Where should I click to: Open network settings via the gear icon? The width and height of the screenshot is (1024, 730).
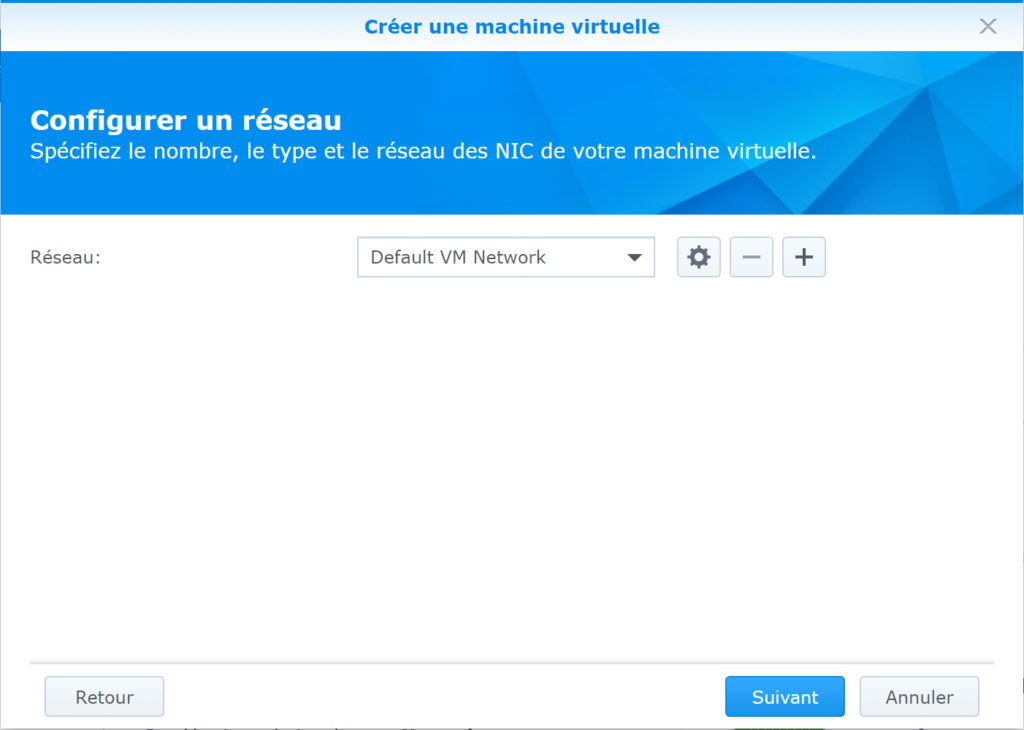(x=699, y=257)
